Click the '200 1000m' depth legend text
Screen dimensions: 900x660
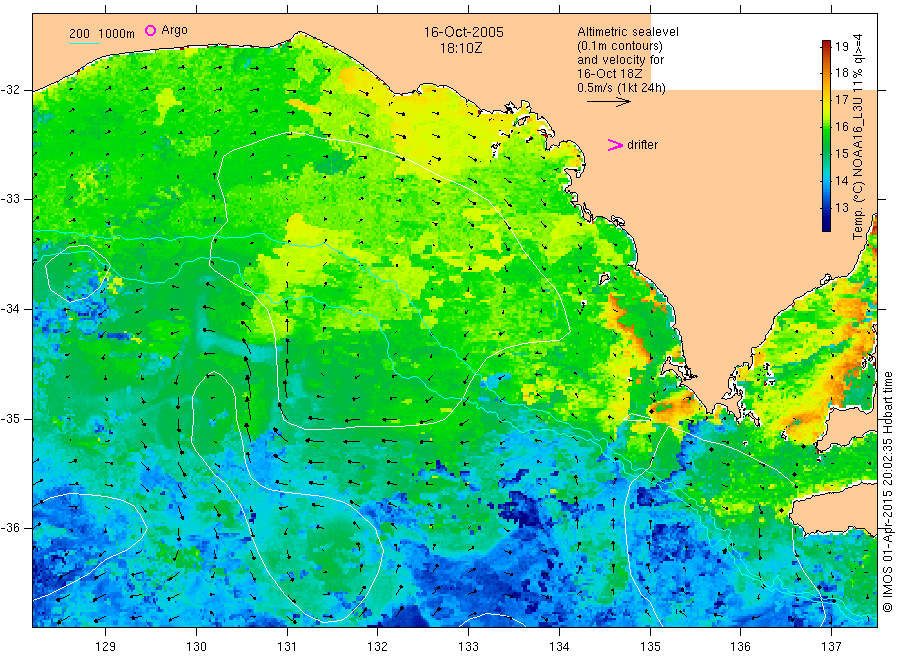pyautogui.click(x=102, y=34)
